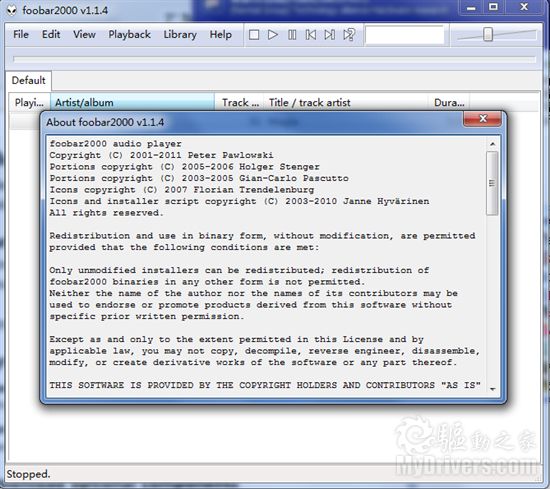Open the File menu
Screen dimensions: 550x489
(21, 34)
